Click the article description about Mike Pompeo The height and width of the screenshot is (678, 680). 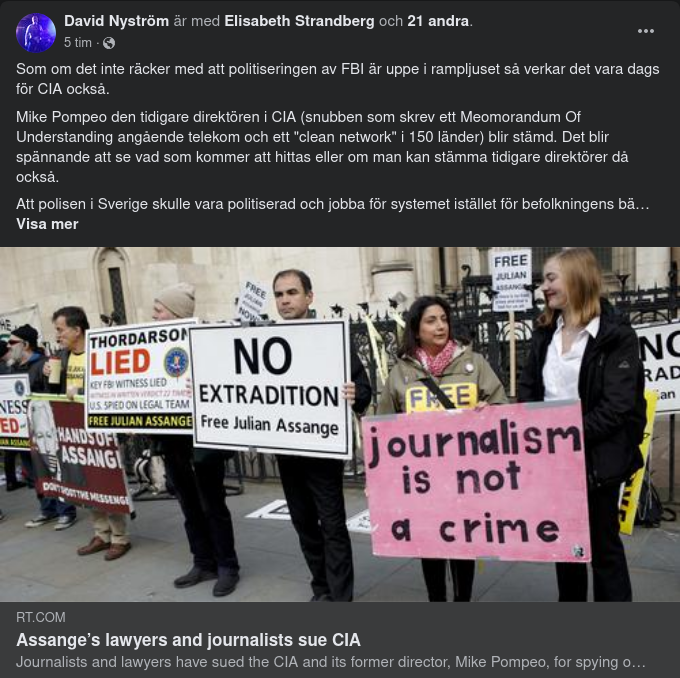[331, 662]
